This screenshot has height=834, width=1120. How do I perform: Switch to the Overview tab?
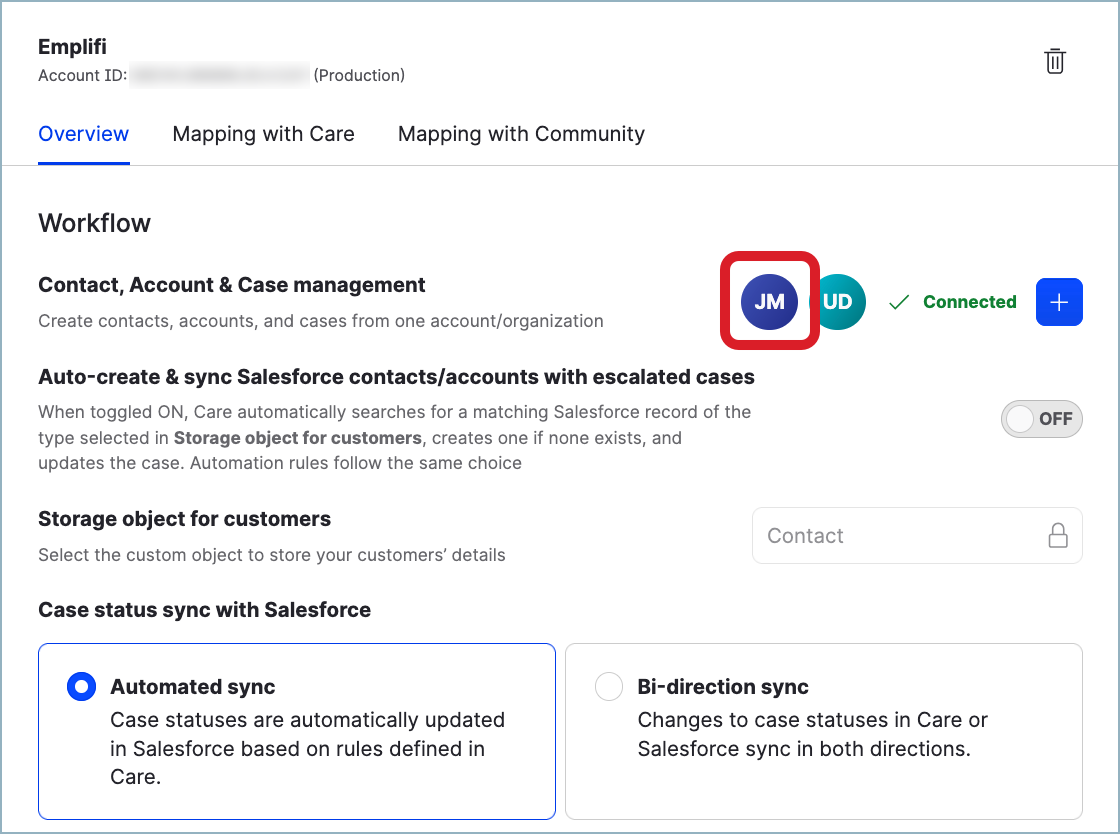84,134
